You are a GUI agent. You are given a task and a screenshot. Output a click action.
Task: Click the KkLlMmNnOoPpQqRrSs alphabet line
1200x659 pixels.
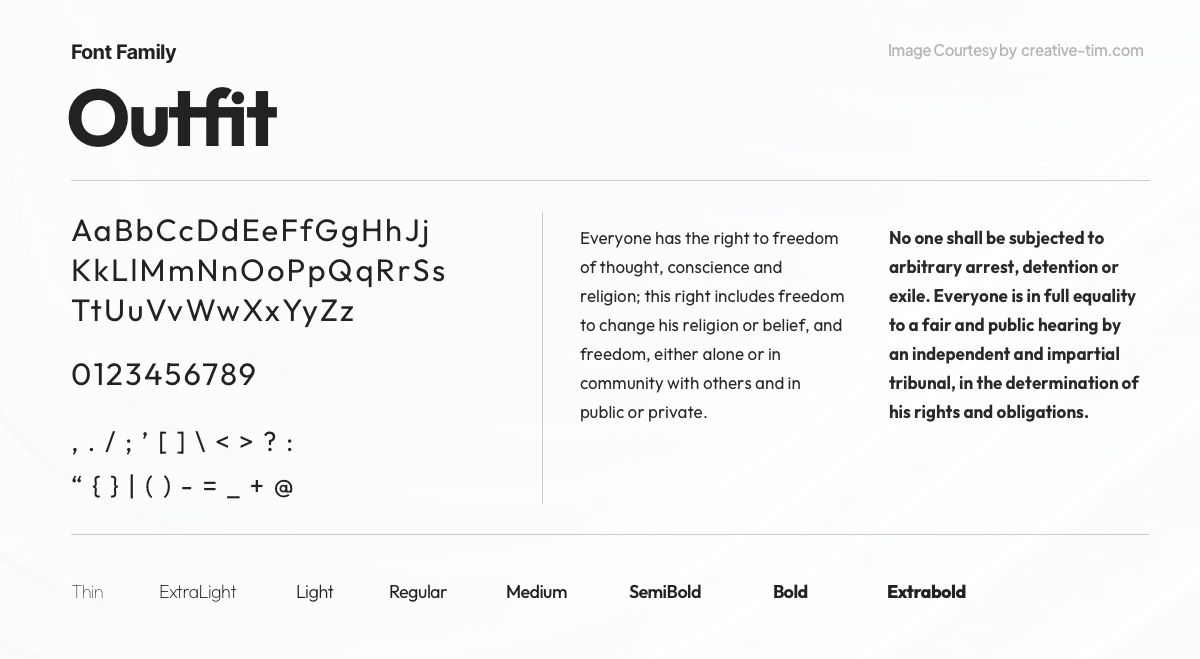(x=258, y=271)
